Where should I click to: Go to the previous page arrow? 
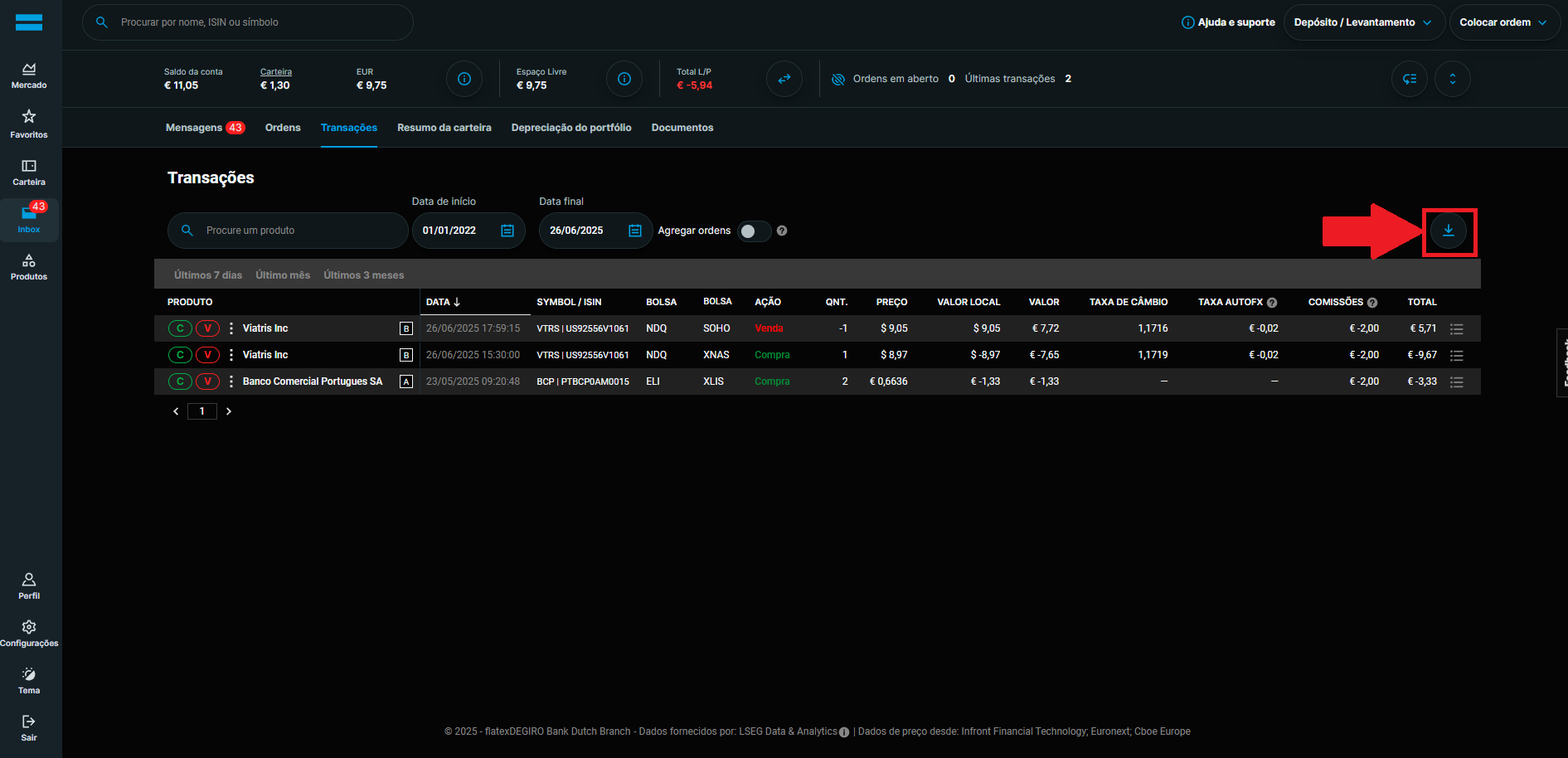[x=176, y=411]
